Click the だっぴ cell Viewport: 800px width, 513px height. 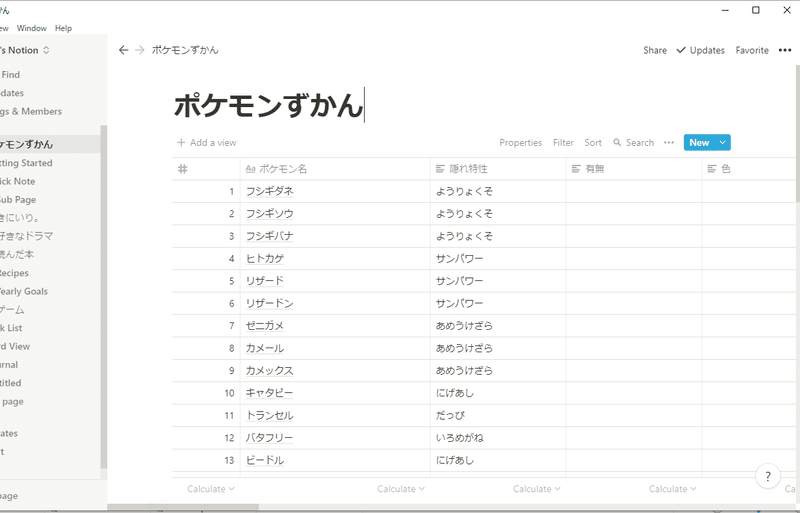pos(498,416)
